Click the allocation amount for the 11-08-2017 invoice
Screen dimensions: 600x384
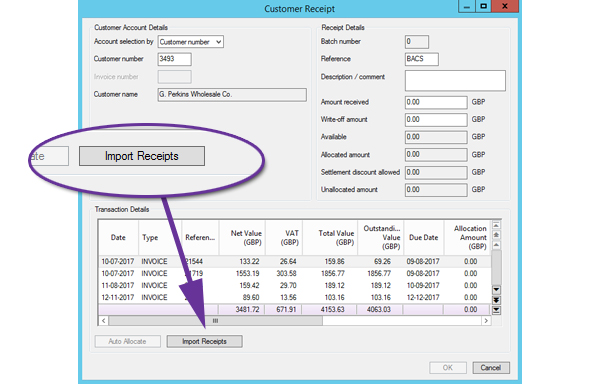pyautogui.click(x=470, y=285)
